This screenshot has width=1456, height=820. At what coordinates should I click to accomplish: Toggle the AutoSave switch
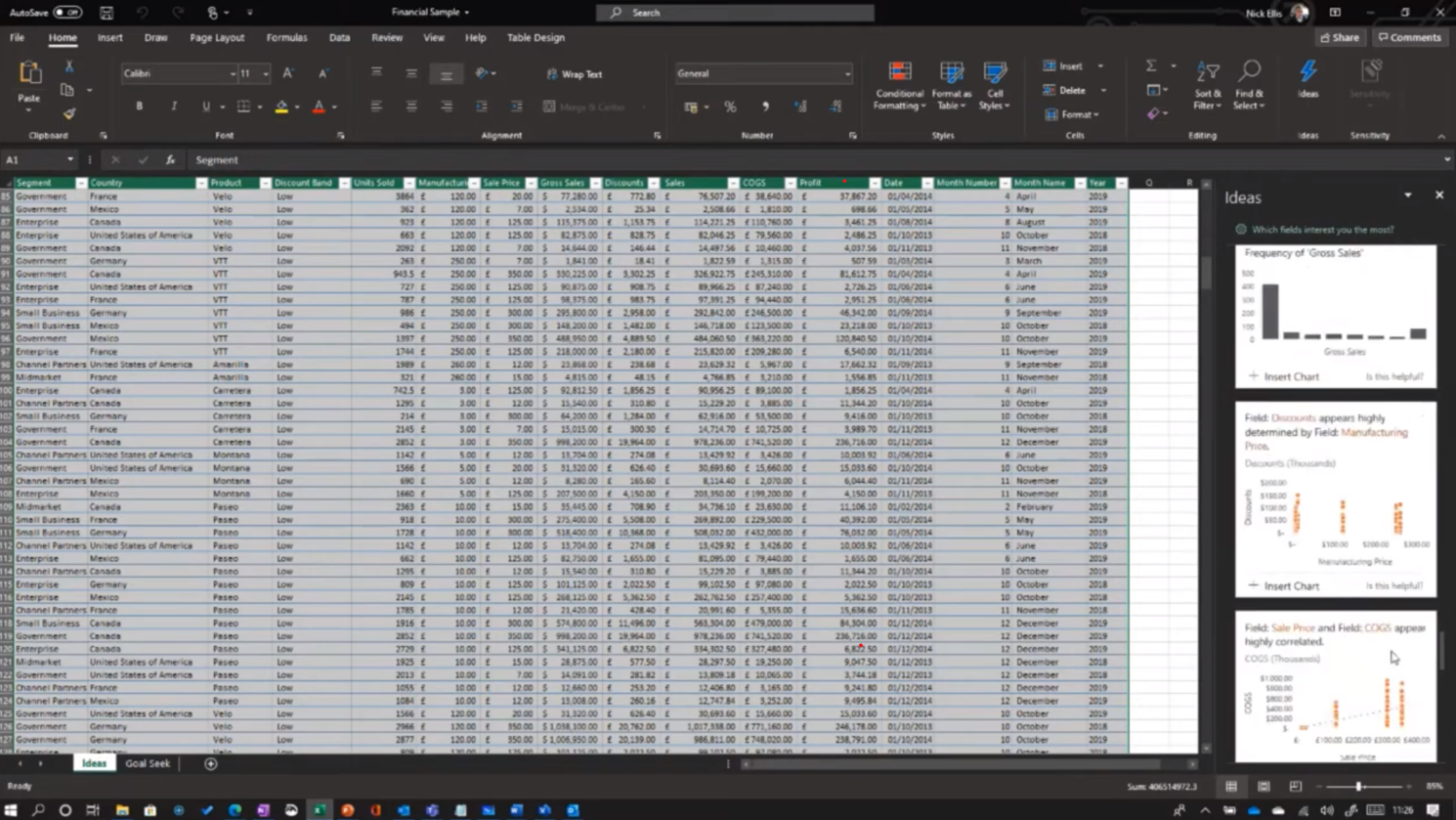pyautogui.click(x=66, y=13)
